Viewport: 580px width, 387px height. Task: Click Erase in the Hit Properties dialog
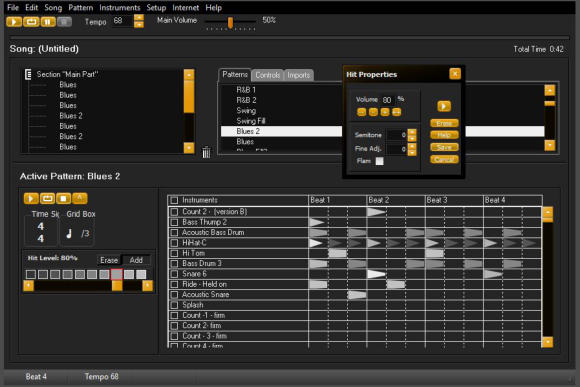(x=444, y=123)
